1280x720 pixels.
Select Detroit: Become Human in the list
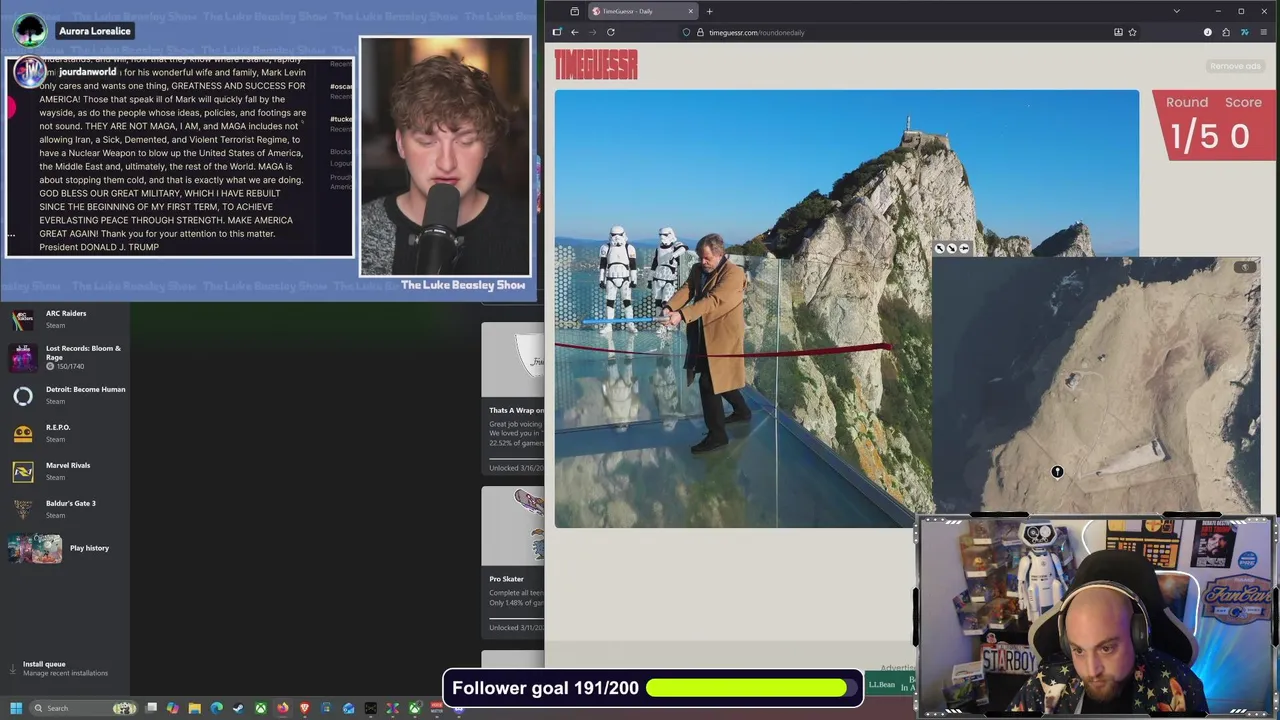click(65, 395)
